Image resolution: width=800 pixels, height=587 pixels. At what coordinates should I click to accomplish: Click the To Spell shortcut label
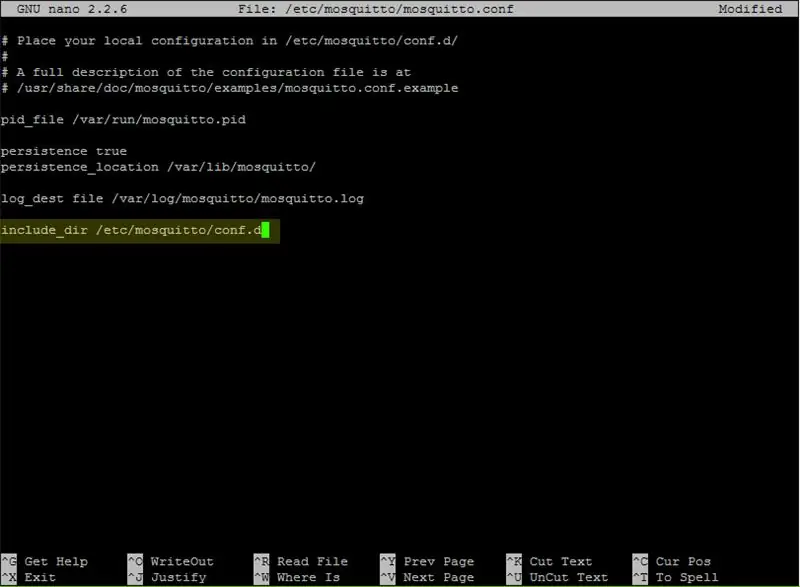pos(676,577)
